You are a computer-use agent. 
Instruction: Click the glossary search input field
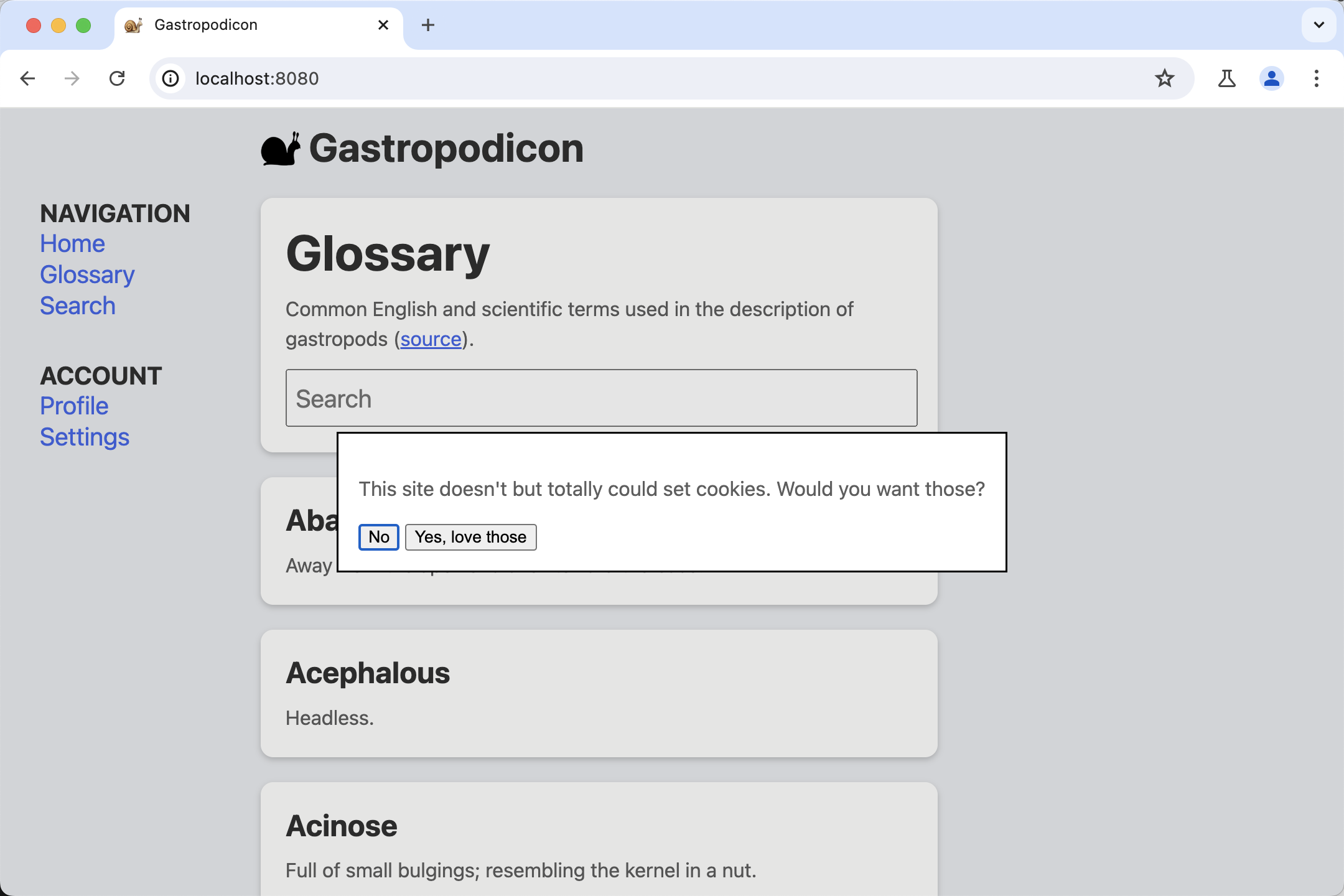click(x=601, y=398)
